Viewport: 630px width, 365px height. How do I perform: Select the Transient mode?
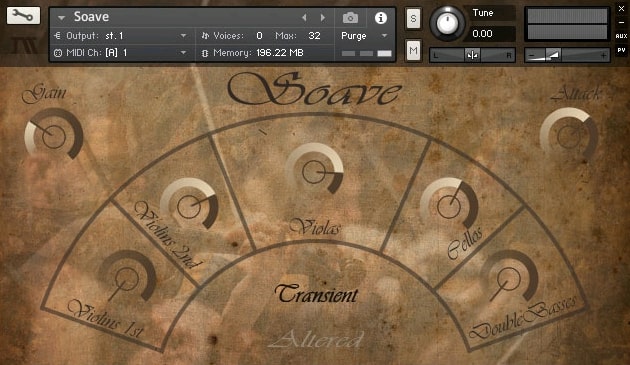[x=317, y=294]
